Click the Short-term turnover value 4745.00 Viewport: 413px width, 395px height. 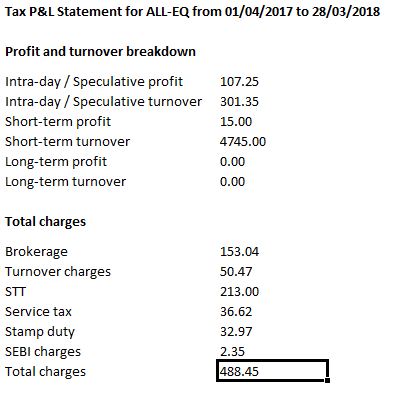point(243,142)
